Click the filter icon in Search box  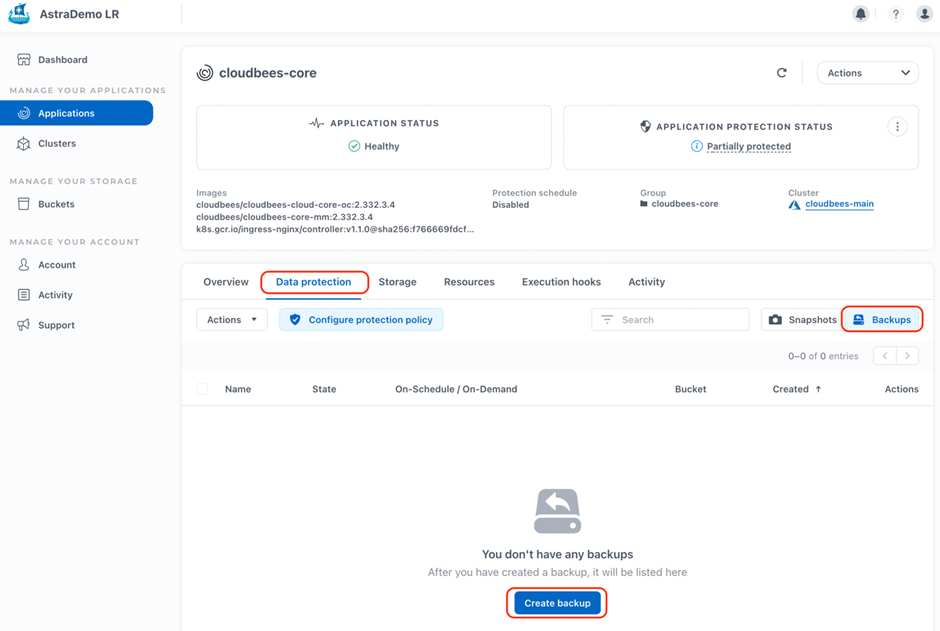click(x=607, y=319)
